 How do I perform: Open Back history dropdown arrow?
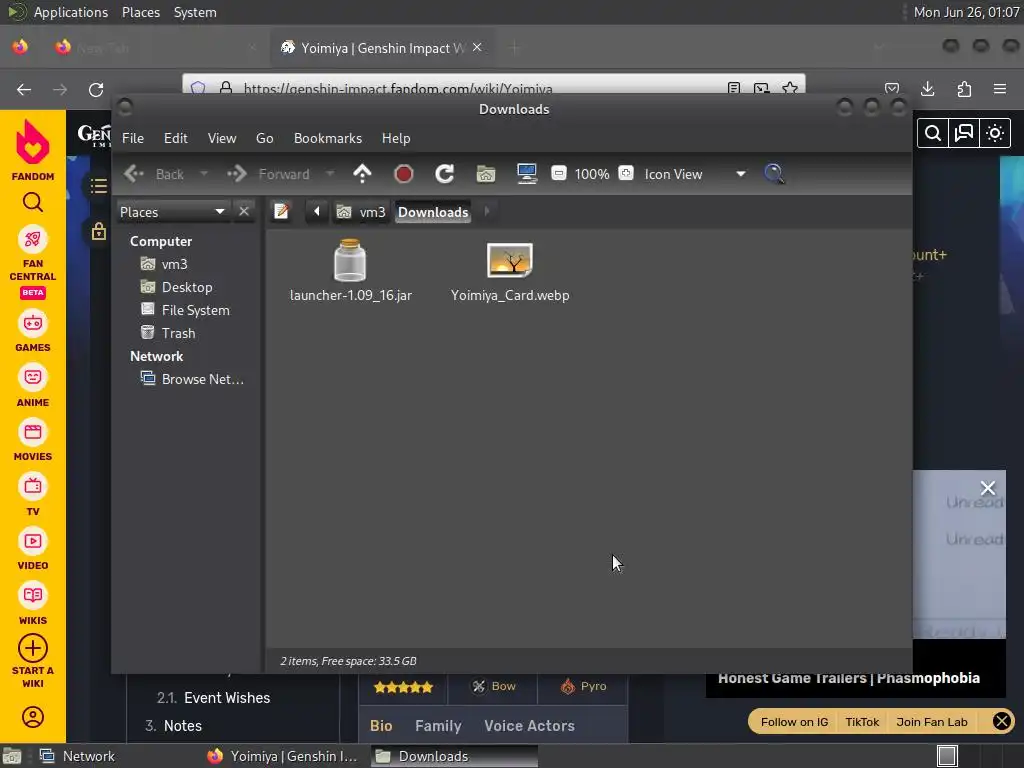pos(204,174)
